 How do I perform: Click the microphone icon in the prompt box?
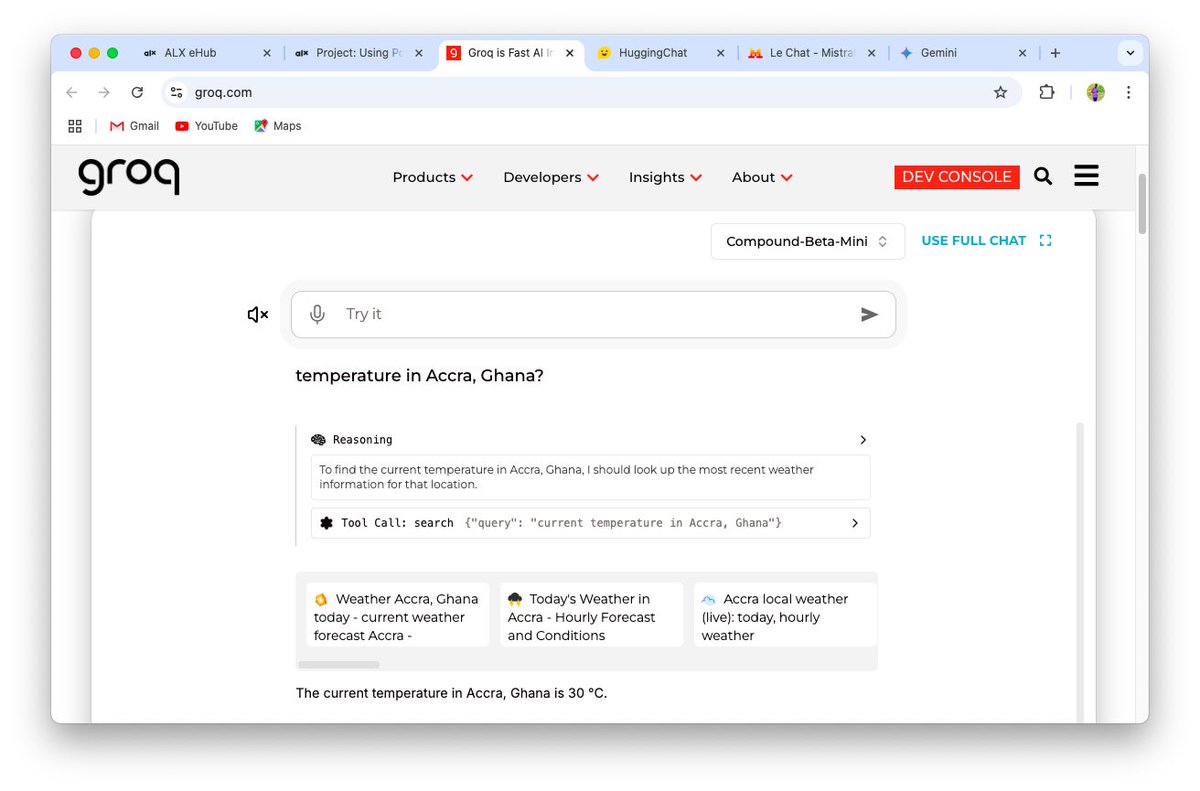tap(317, 314)
